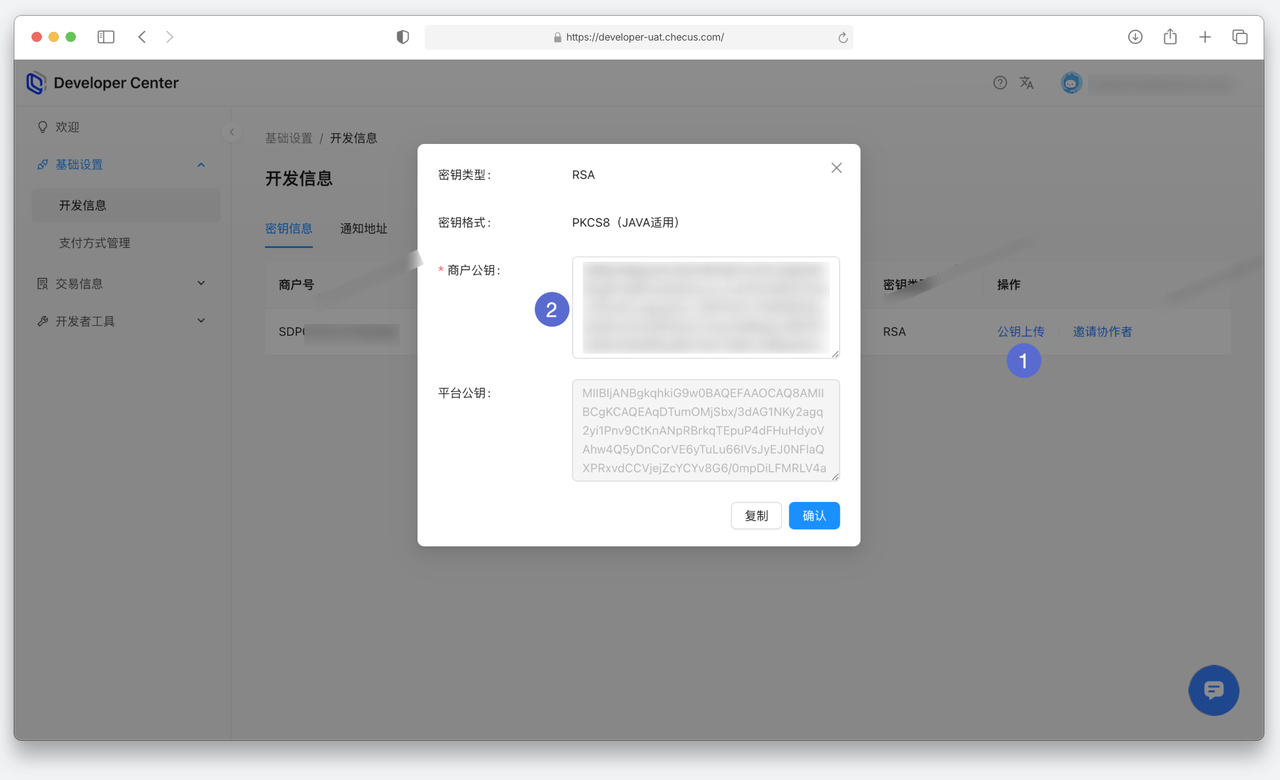Click the user avatar icon
Screen dimensions: 1280x780
(x=1071, y=83)
